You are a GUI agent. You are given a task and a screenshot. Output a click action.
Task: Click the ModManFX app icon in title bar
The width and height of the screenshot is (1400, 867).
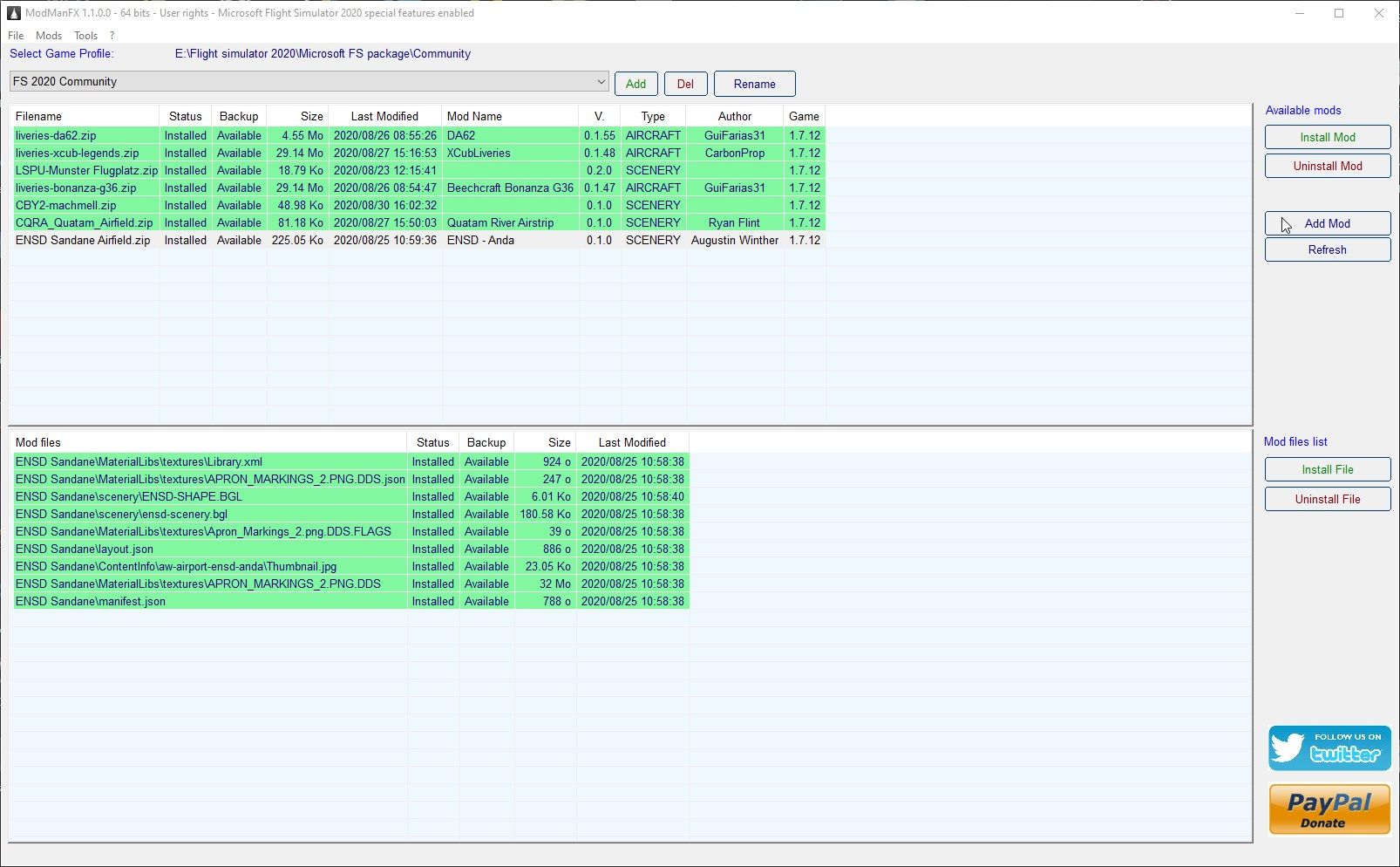coord(13,13)
